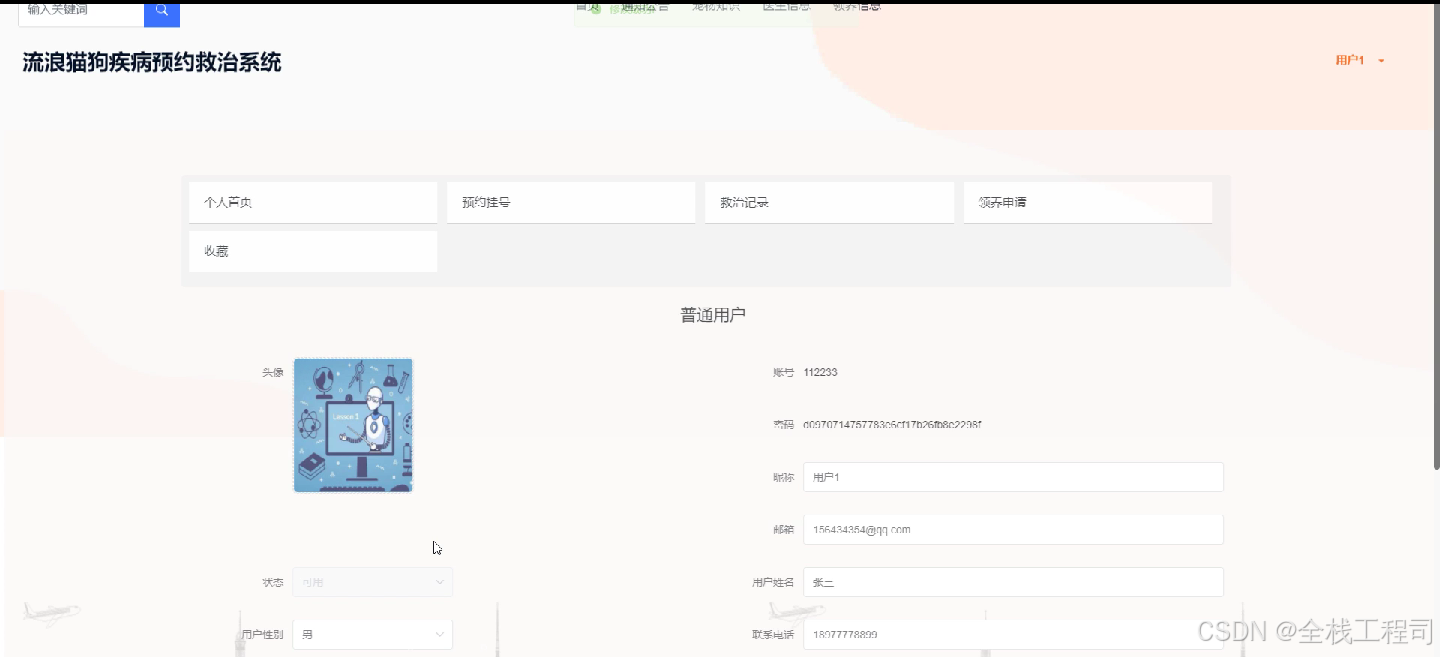
Task: Click the page vertical scrollbar thumb
Action: 1436,238
